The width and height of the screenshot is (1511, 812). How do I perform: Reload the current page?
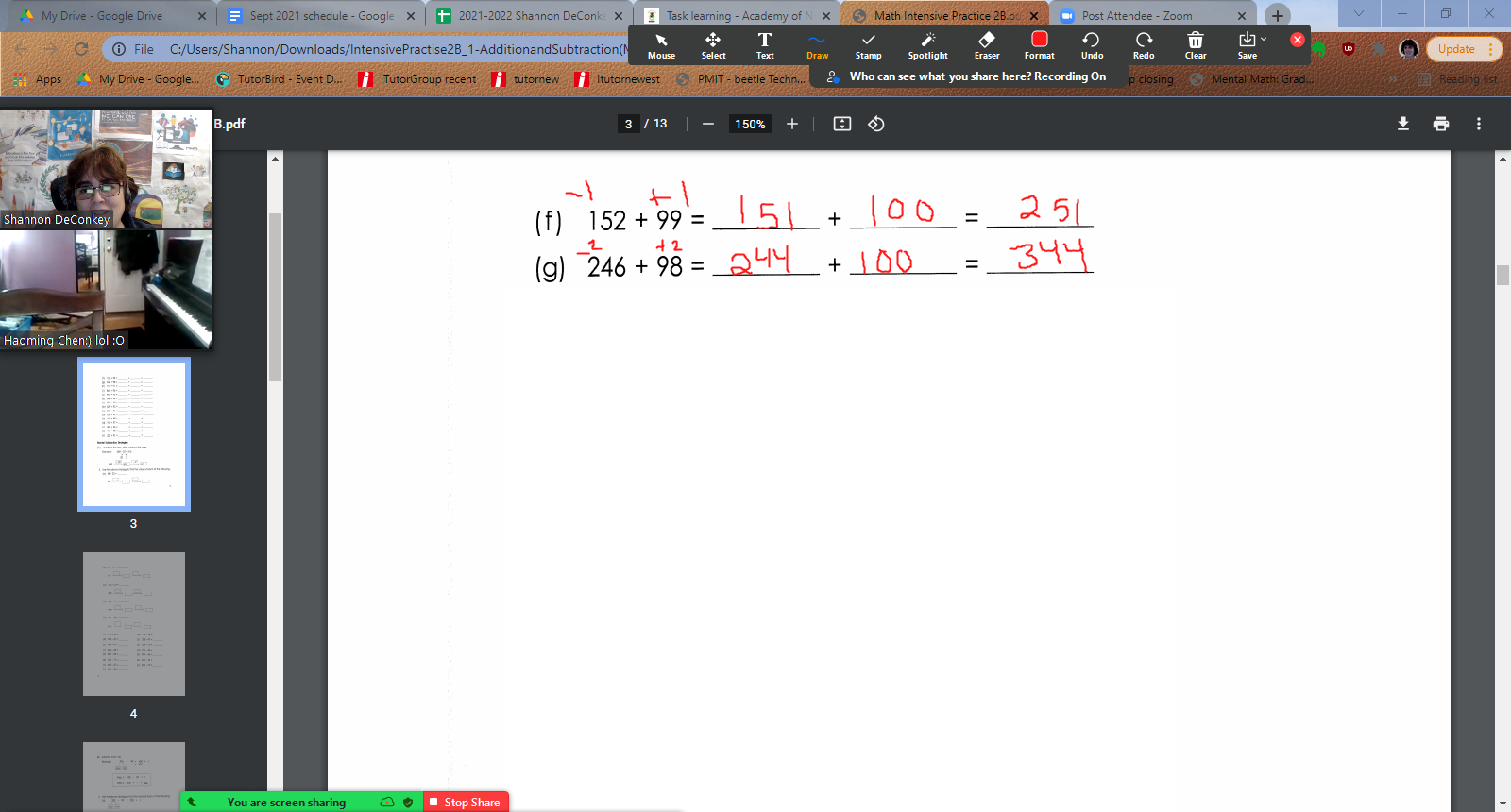pyautogui.click(x=81, y=49)
